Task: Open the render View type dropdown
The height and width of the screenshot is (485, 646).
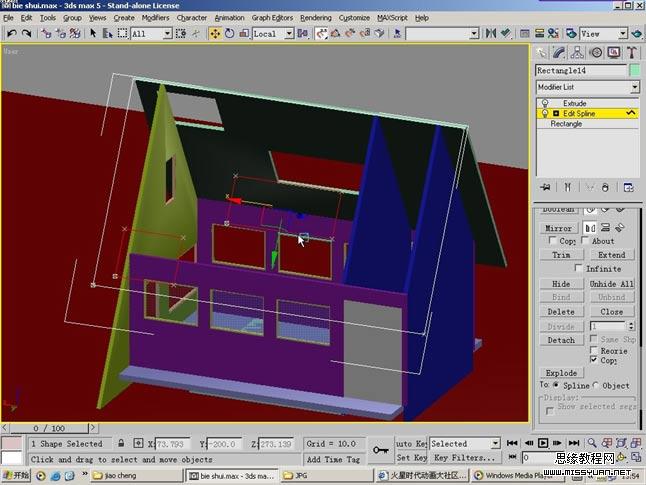Action: pos(623,33)
